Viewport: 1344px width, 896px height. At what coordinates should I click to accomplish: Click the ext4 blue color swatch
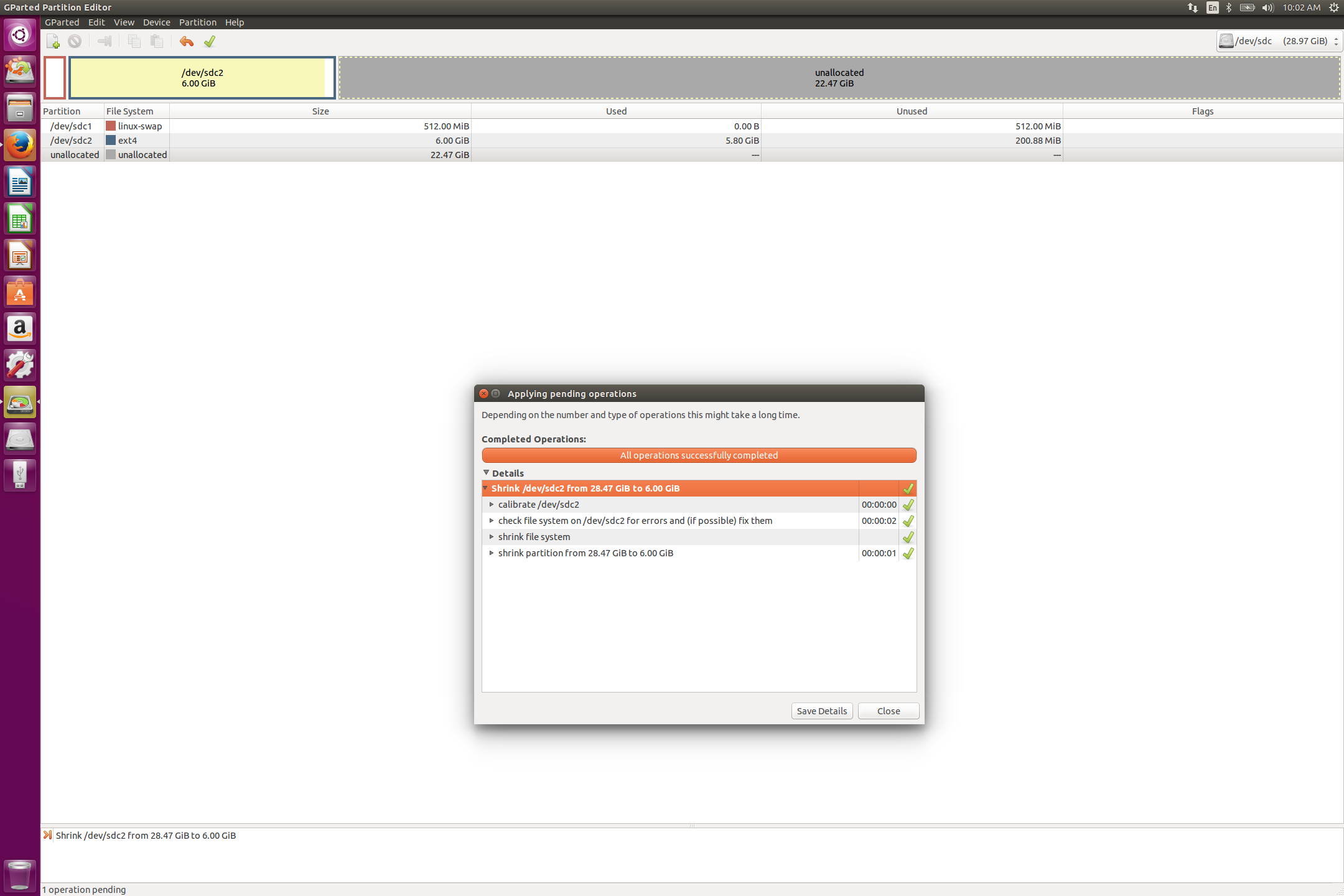coord(111,141)
